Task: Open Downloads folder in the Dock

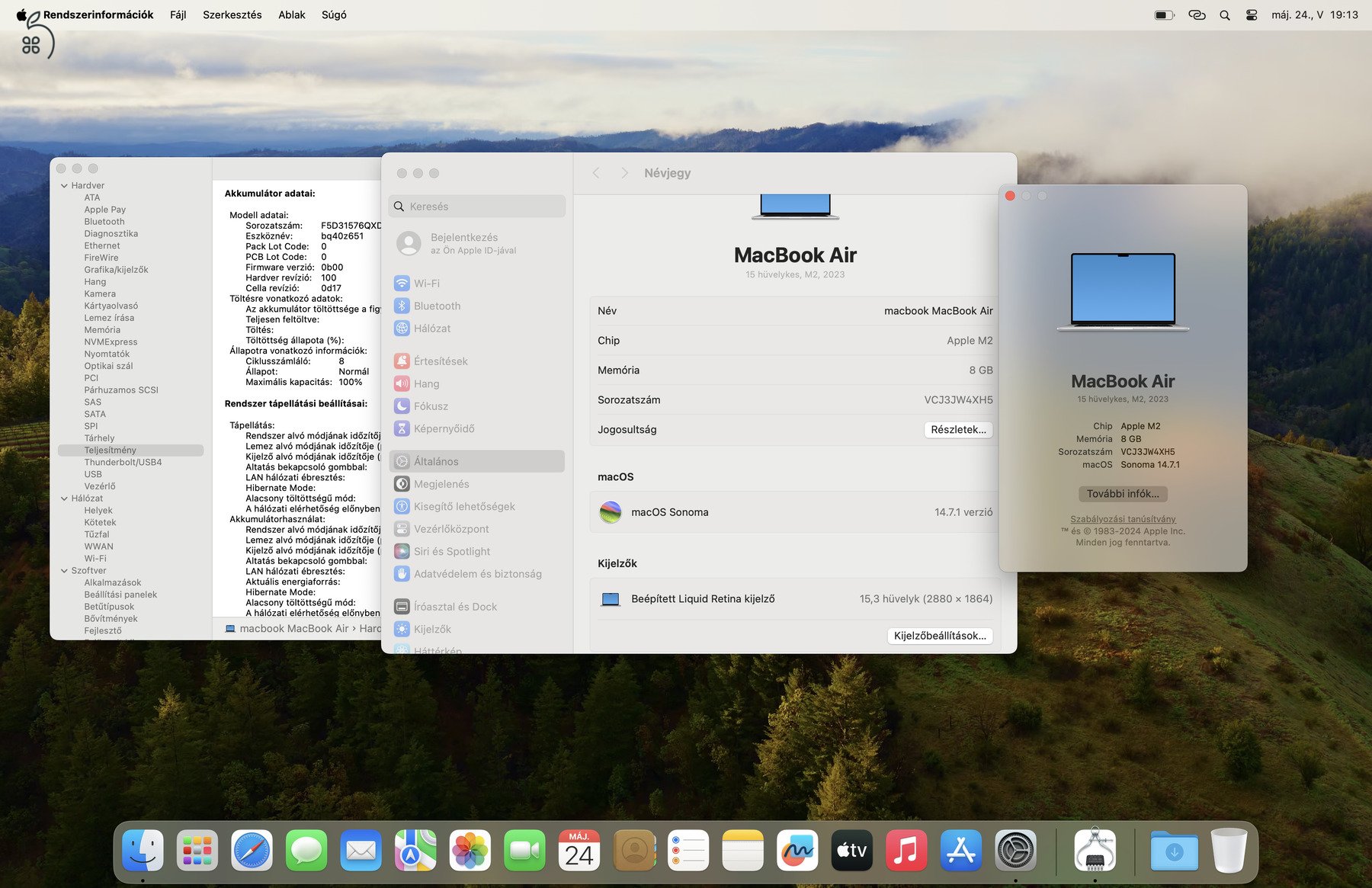Action: point(1175,851)
